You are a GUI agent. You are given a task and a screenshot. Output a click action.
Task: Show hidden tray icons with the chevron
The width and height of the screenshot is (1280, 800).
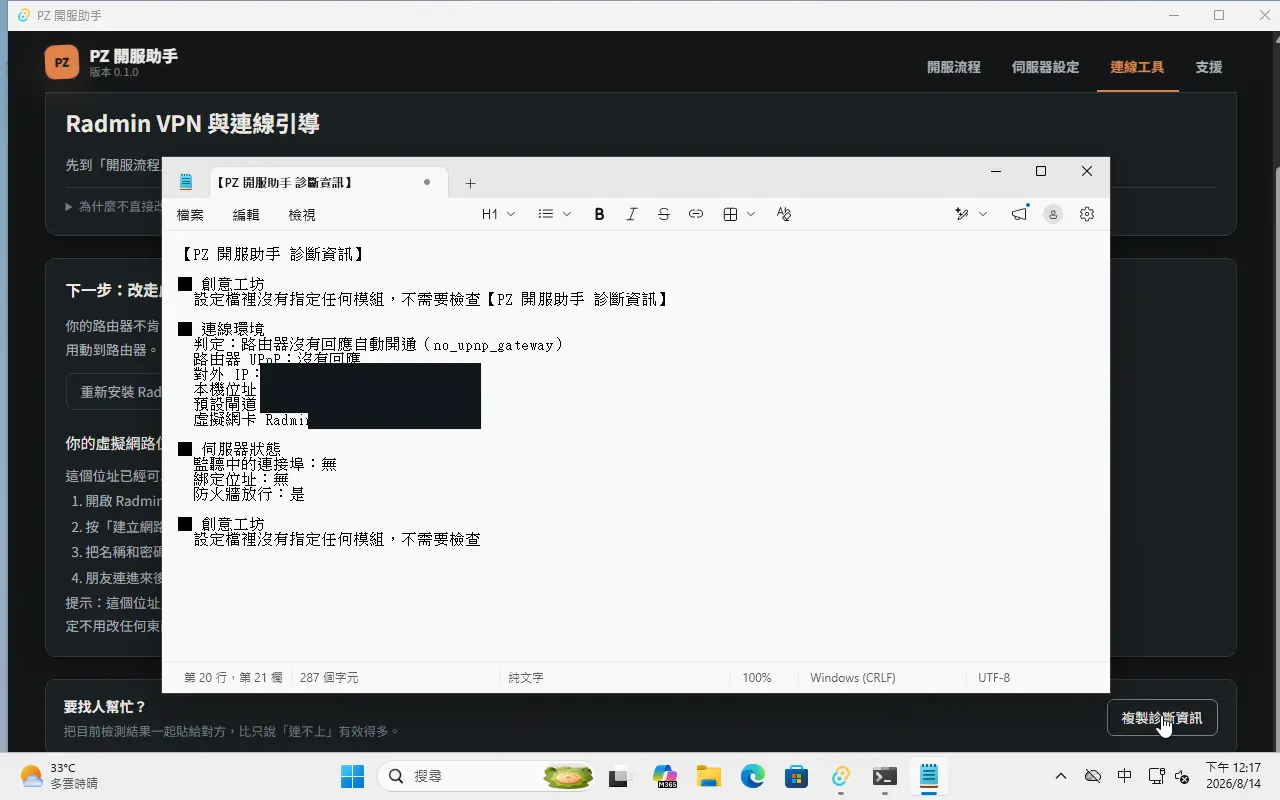[1061, 776]
